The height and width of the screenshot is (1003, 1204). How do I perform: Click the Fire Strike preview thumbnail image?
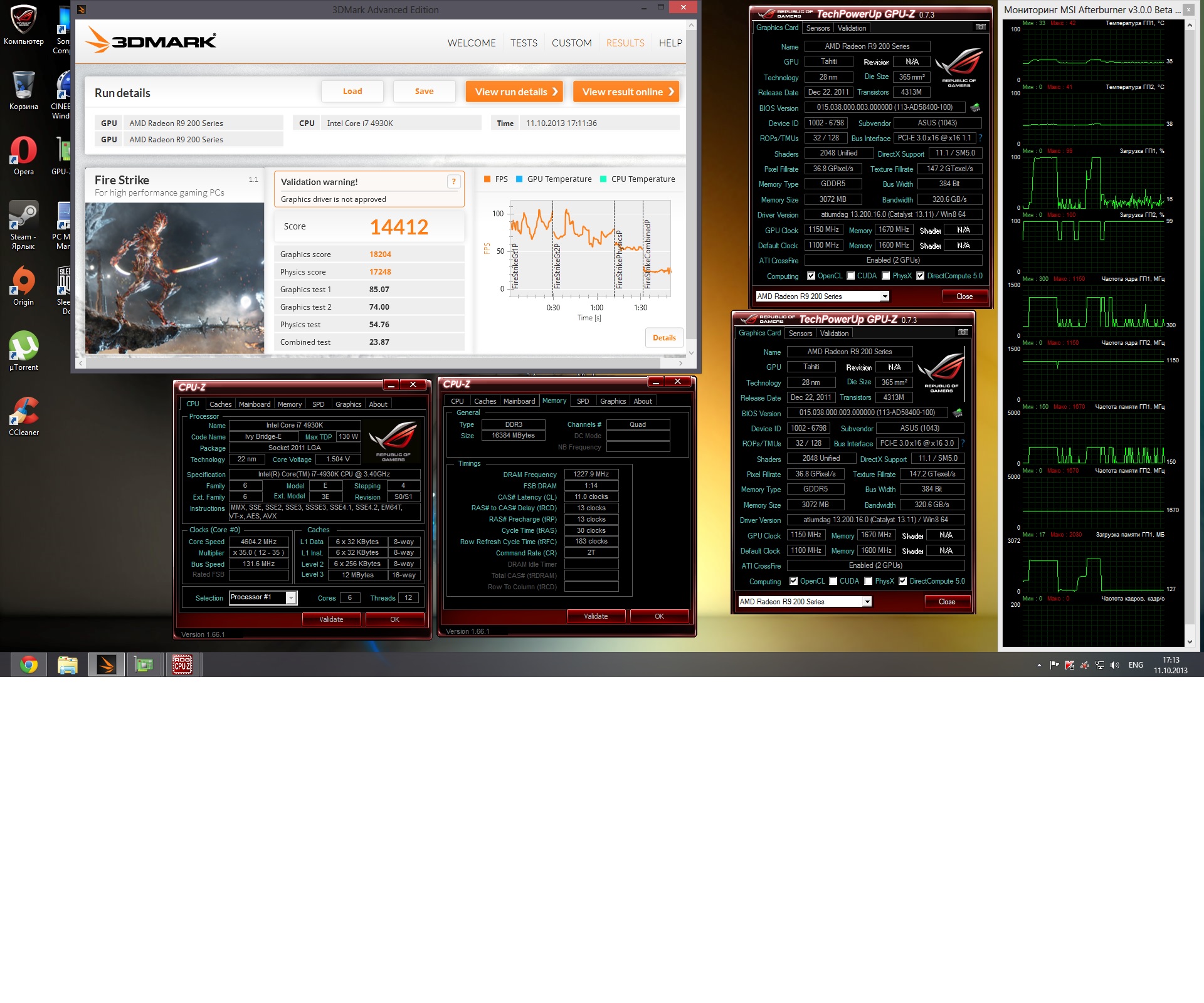point(175,278)
